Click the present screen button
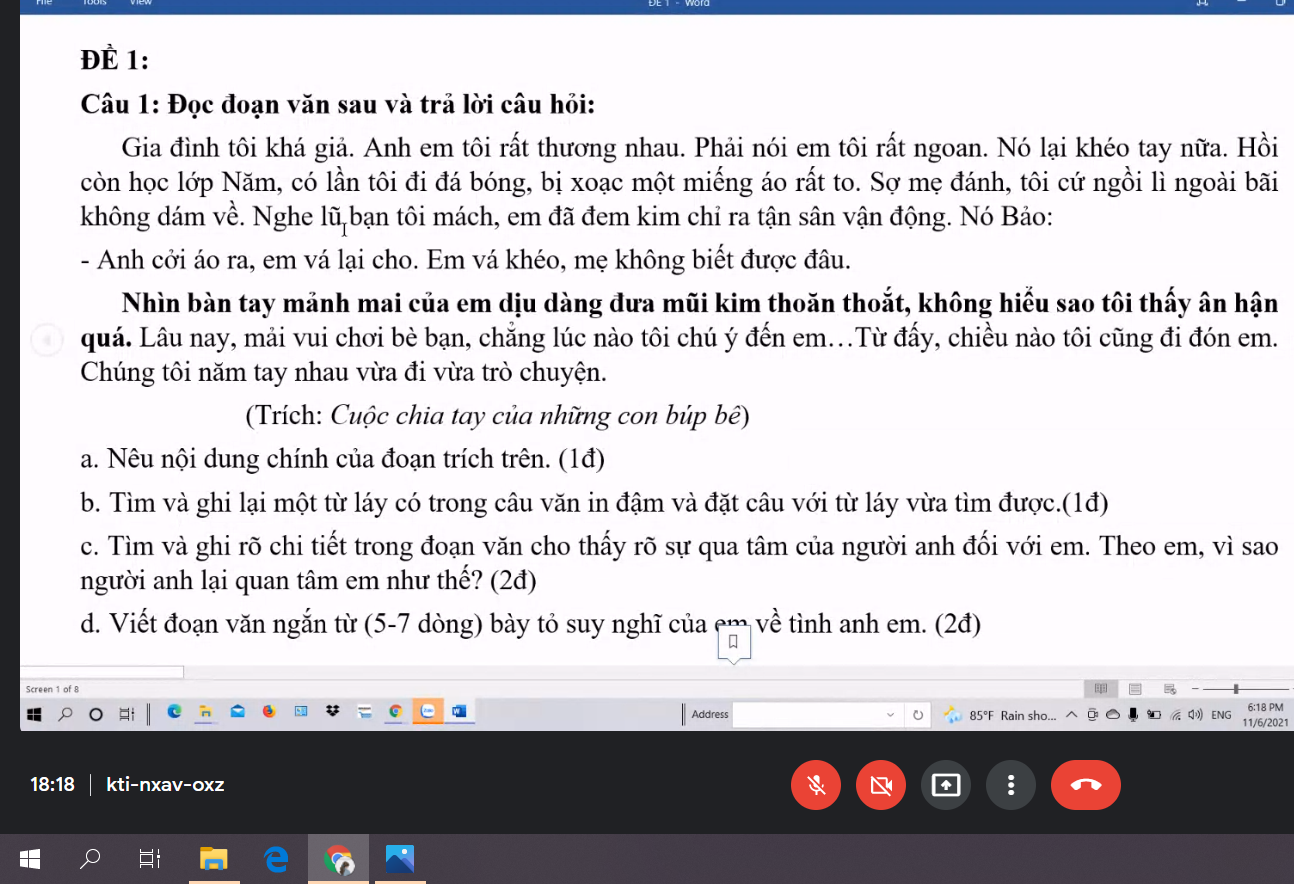This screenshot has height=884, width=1294. [x=946, y=785]
